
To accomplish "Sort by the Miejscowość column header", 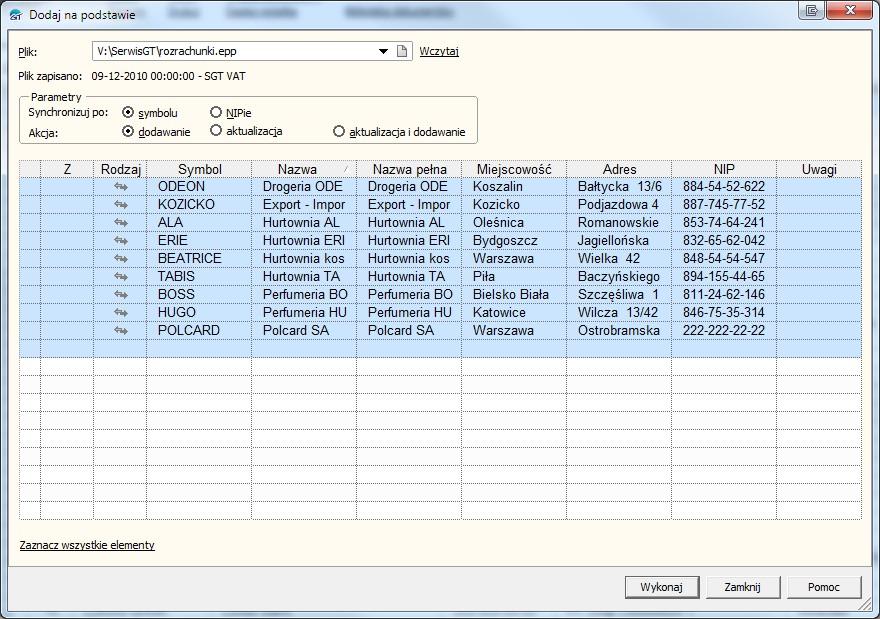I will pos(514,169).
